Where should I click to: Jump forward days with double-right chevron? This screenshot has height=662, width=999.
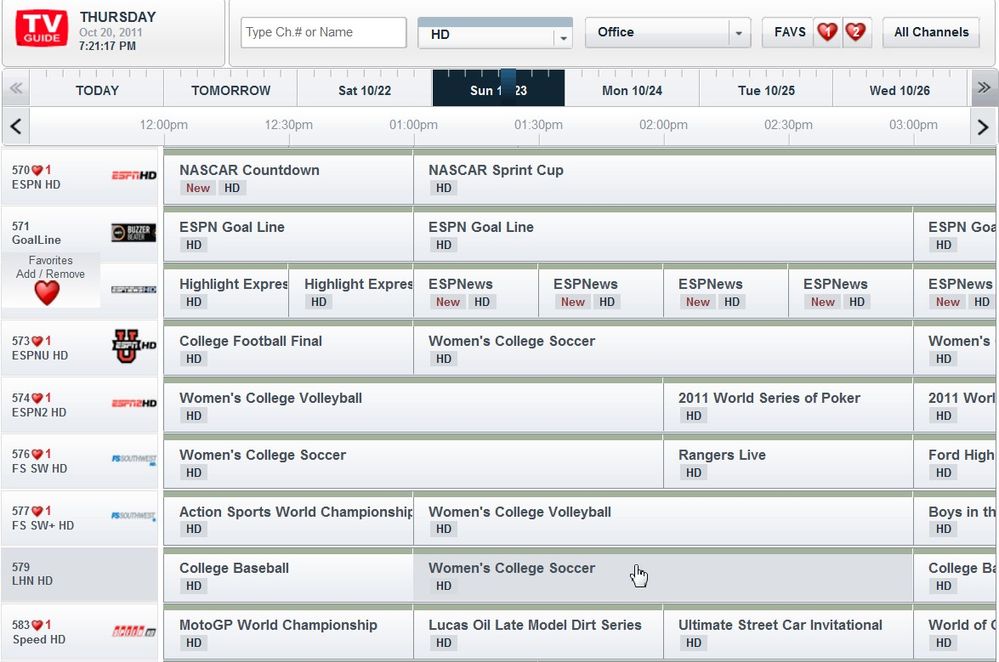click(984, 88)
